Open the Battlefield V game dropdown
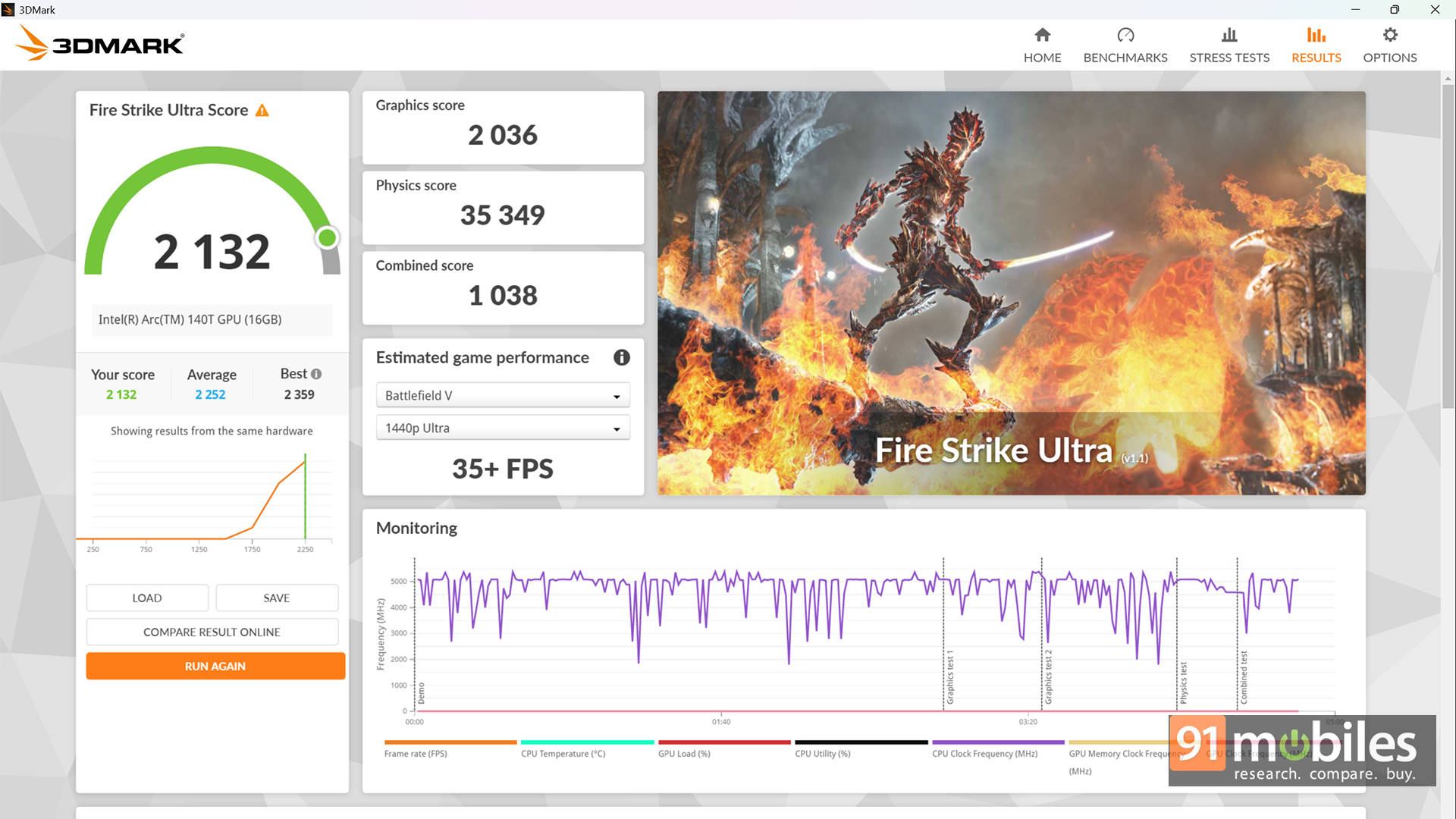 [503, 396]
